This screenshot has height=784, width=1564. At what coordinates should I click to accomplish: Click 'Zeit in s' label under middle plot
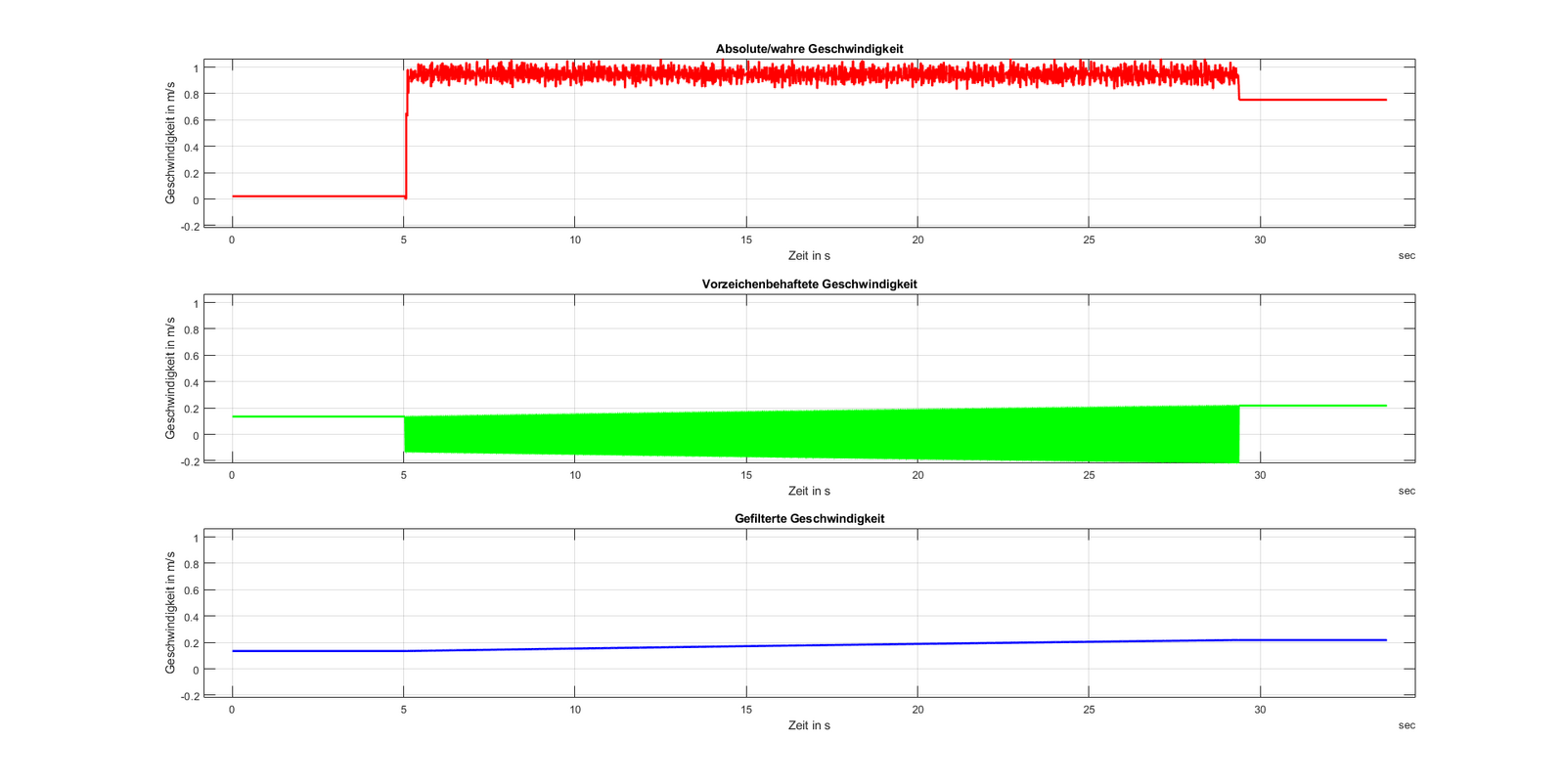click(809, 492)
